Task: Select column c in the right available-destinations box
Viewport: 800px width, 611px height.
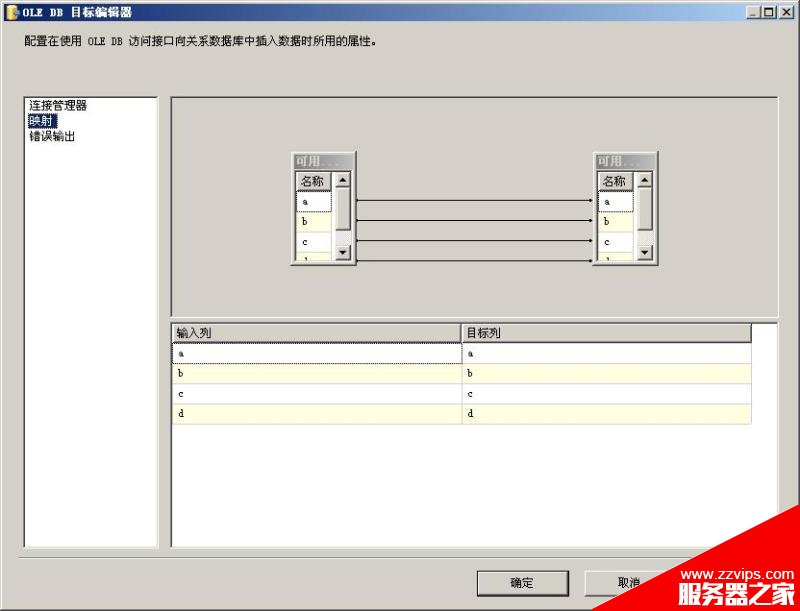Action: point(616,242)
